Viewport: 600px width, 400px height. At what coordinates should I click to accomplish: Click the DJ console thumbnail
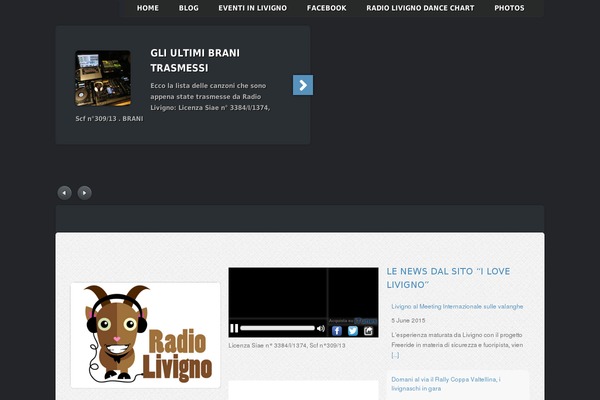tap(103, 78)
